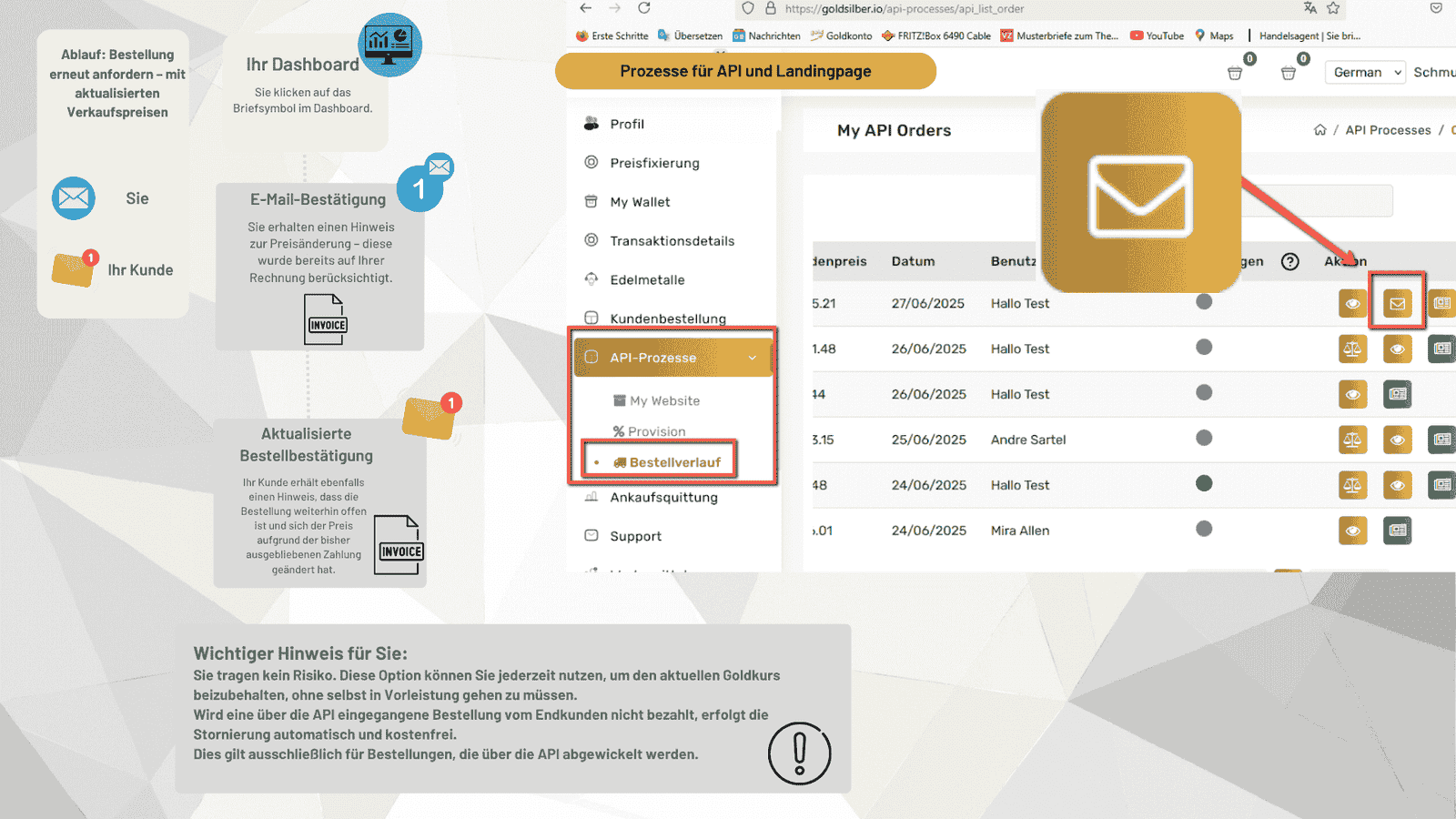
Task: Click the cart badge showing zero count
Action: 1301,57
